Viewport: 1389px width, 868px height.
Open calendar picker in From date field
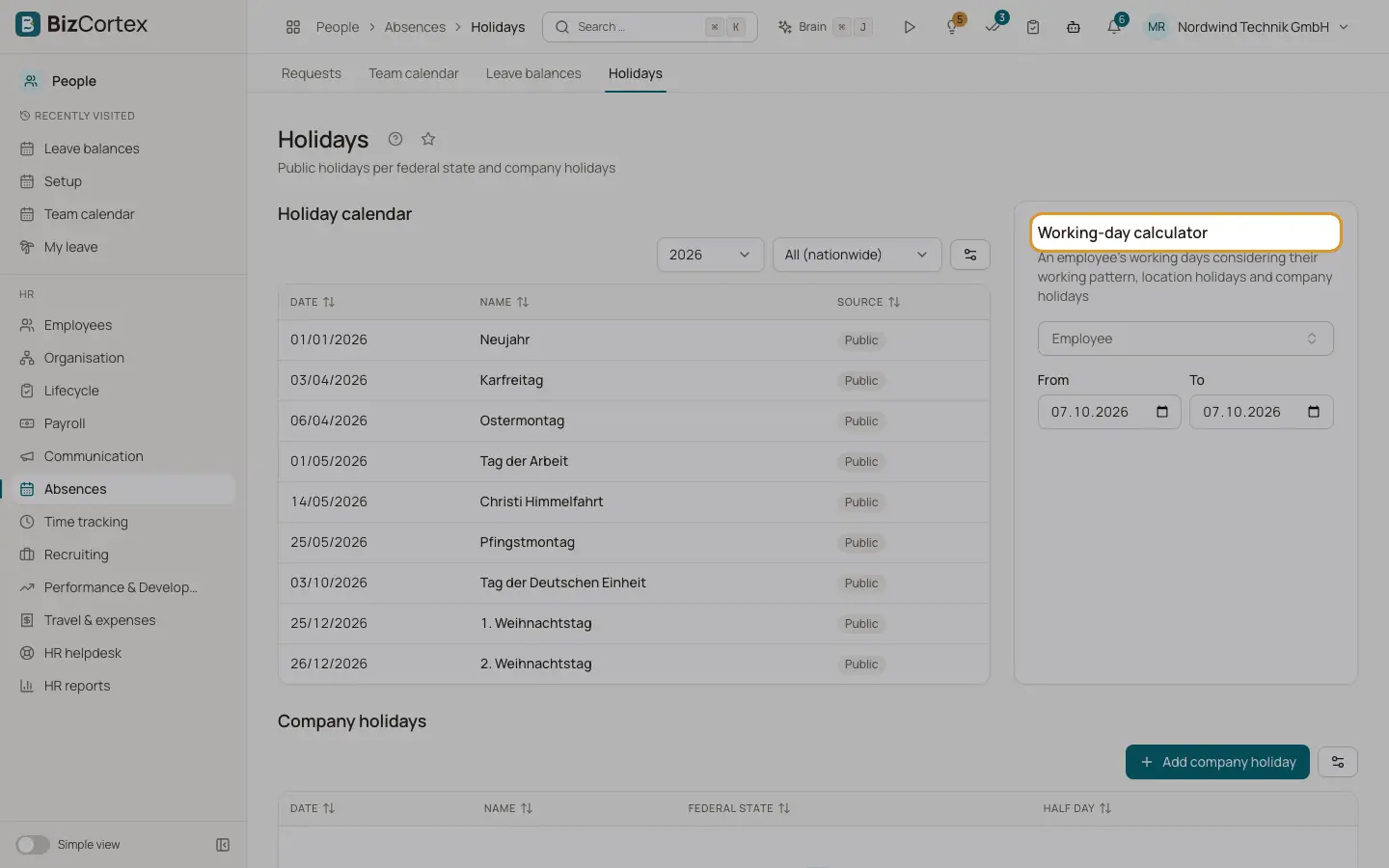[x=1162, y=412]
